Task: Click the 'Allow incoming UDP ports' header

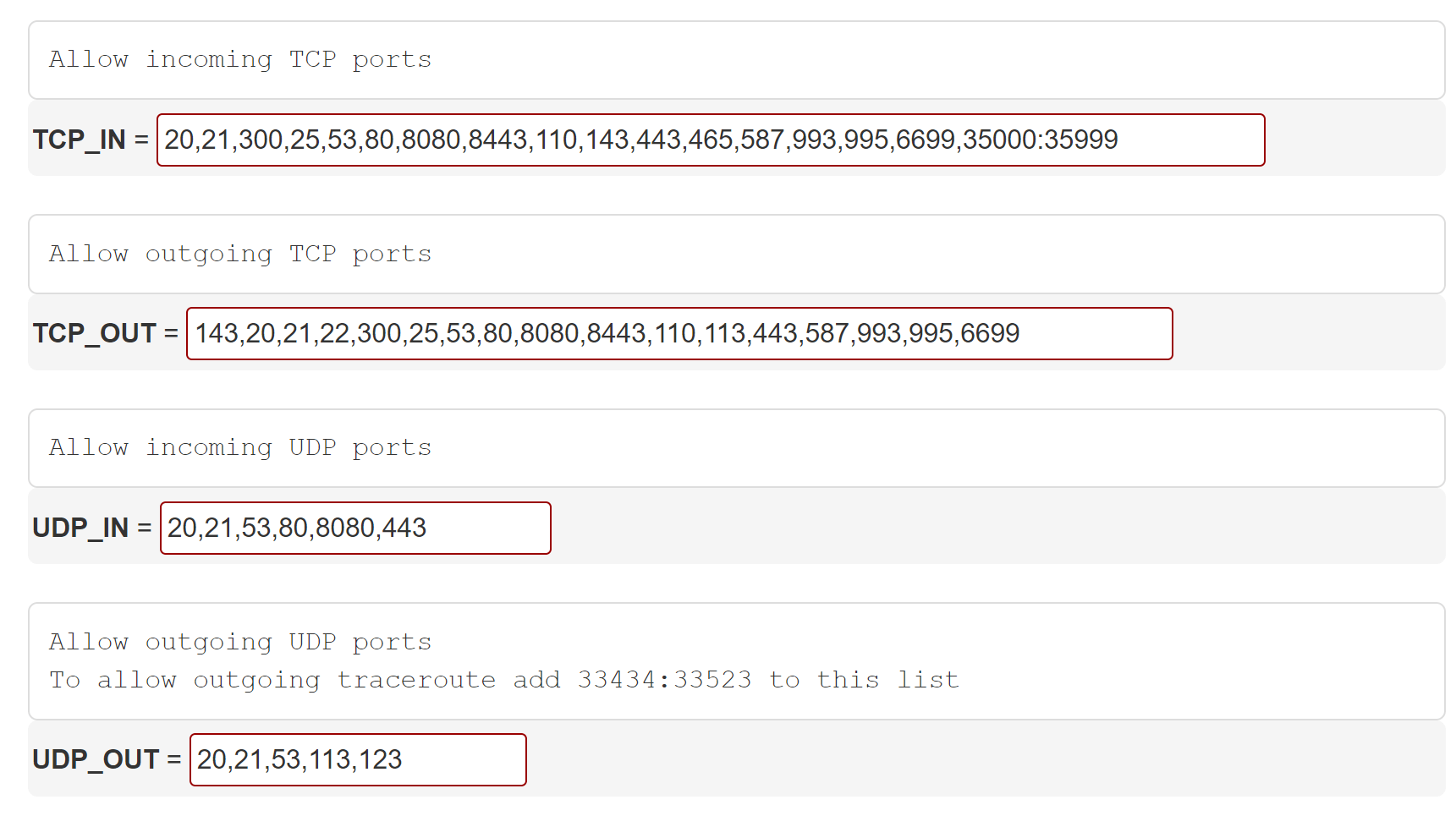Action: click(239, 447)
